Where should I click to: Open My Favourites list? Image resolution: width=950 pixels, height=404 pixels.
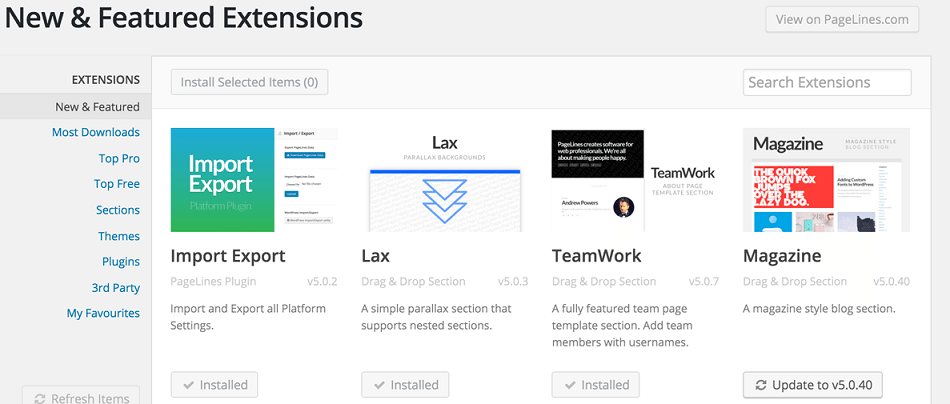point(104,313)
